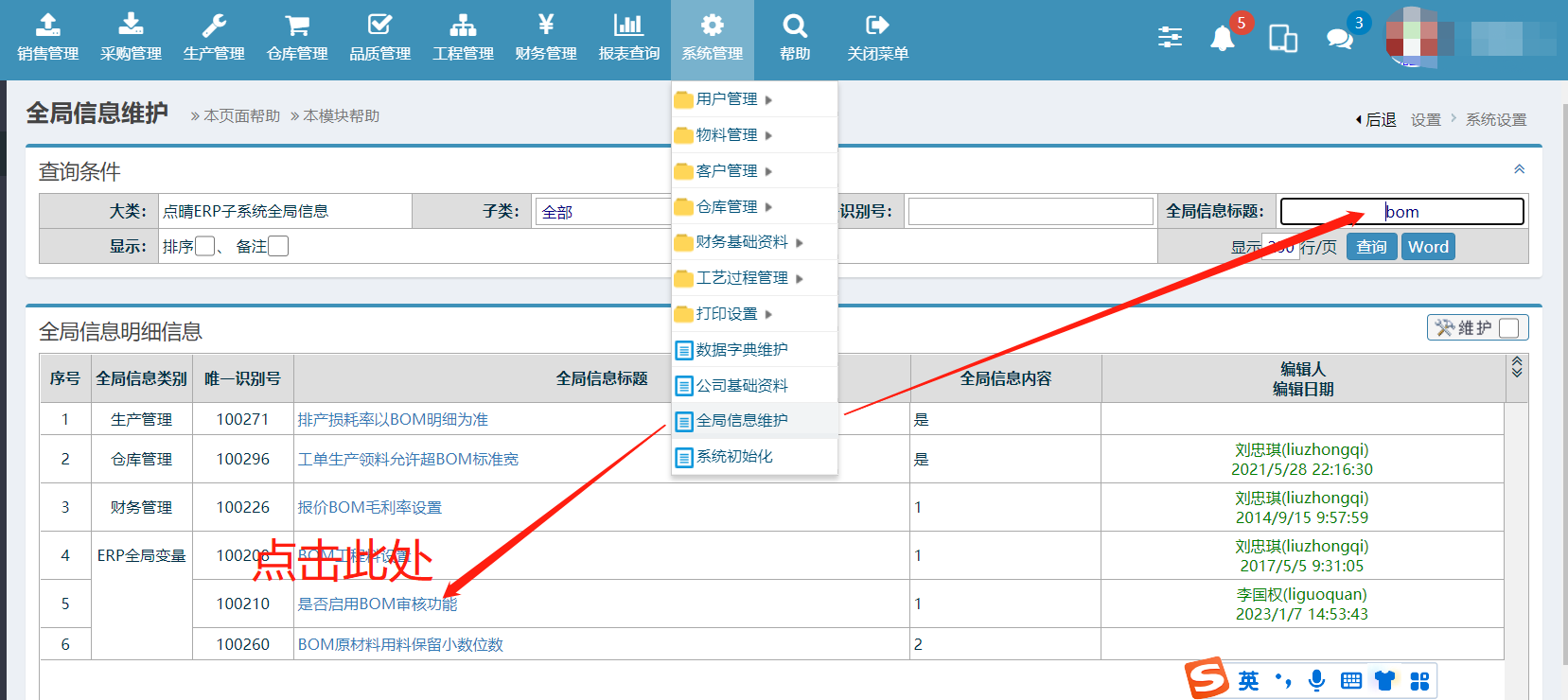Expand the 用户管理 submenu
The image size is (1568, 700).
[727, 99]
